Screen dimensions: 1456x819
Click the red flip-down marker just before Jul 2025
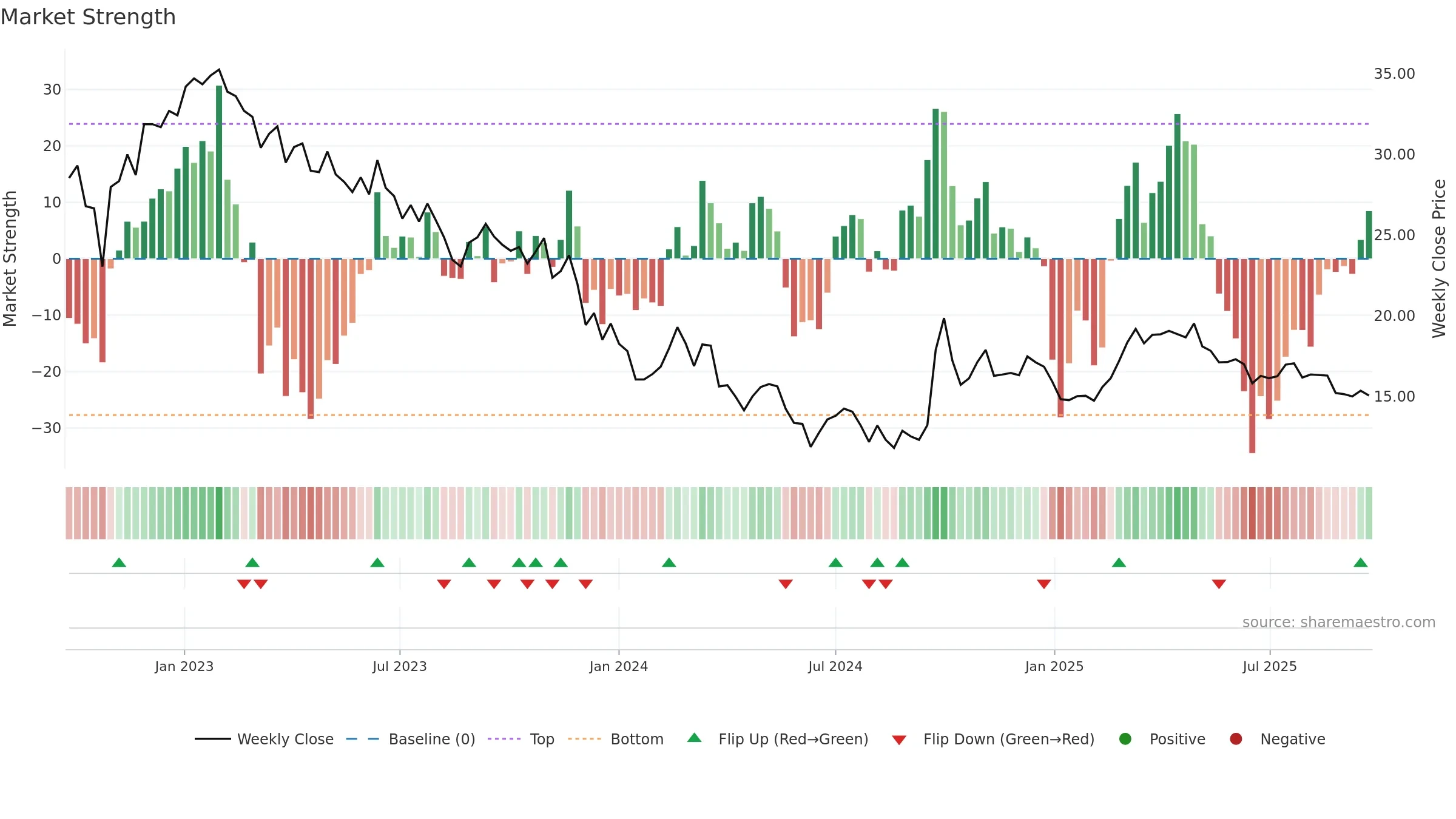pos(1219,584)
